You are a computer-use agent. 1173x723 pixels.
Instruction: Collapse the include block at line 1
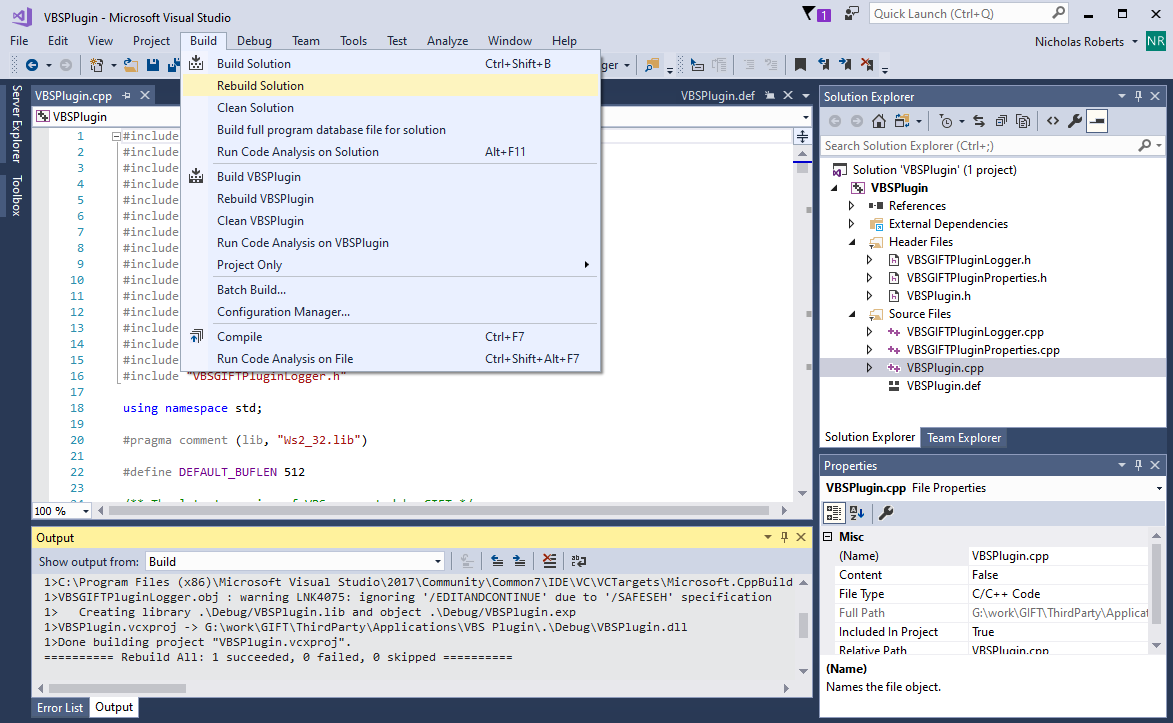click(x=116, y=136)
